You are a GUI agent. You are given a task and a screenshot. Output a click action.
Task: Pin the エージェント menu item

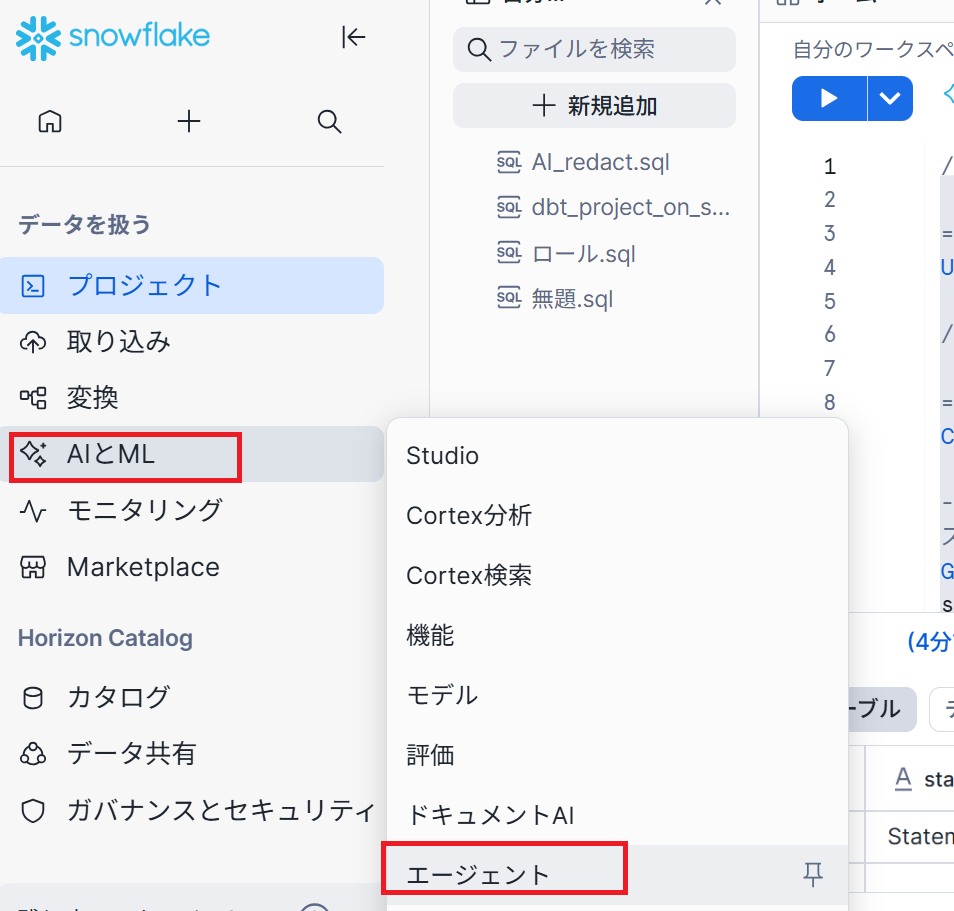(x=813, y=874)
